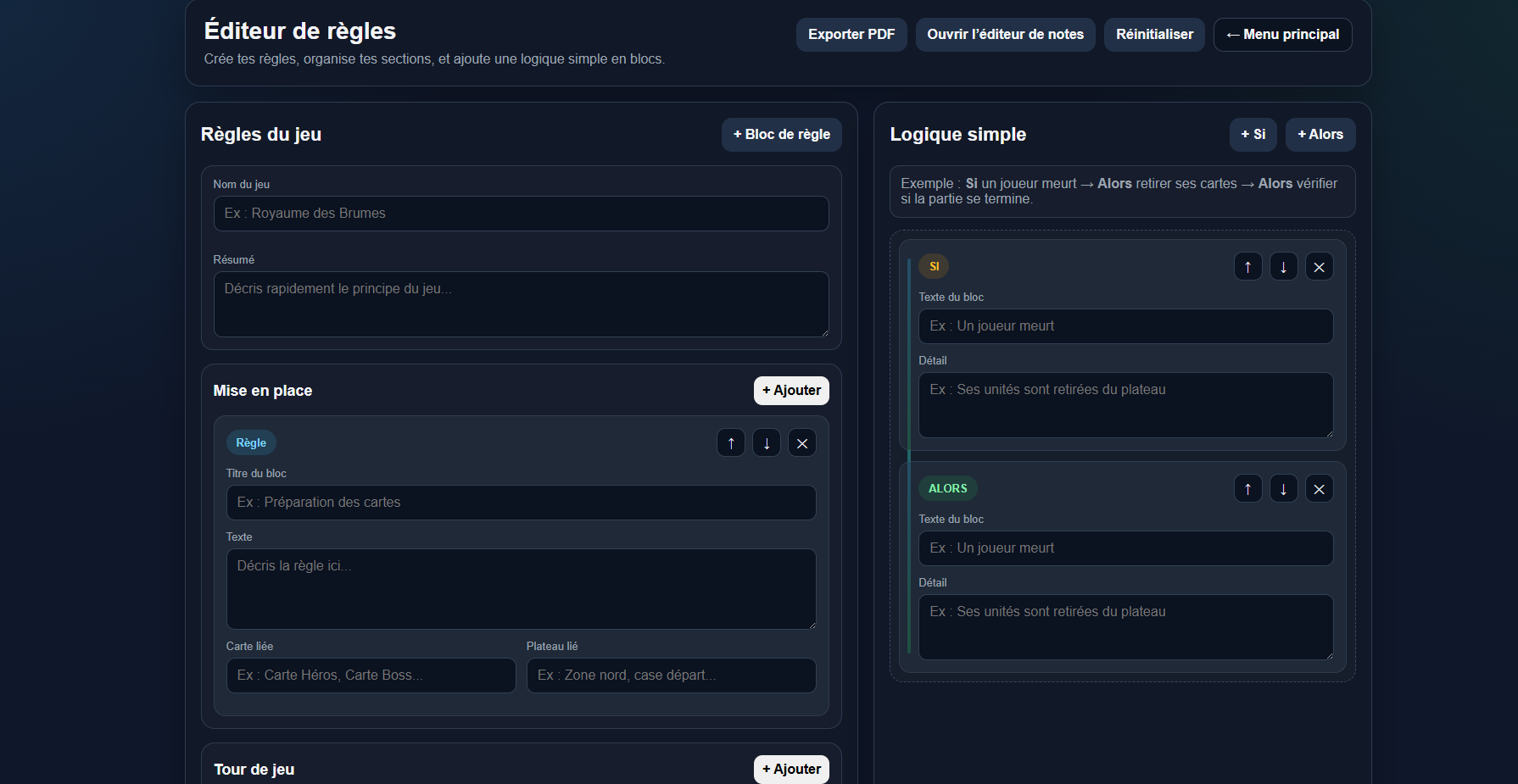
Task: Click Réinitialiser to reset the editor
Action: point(1154,35)
